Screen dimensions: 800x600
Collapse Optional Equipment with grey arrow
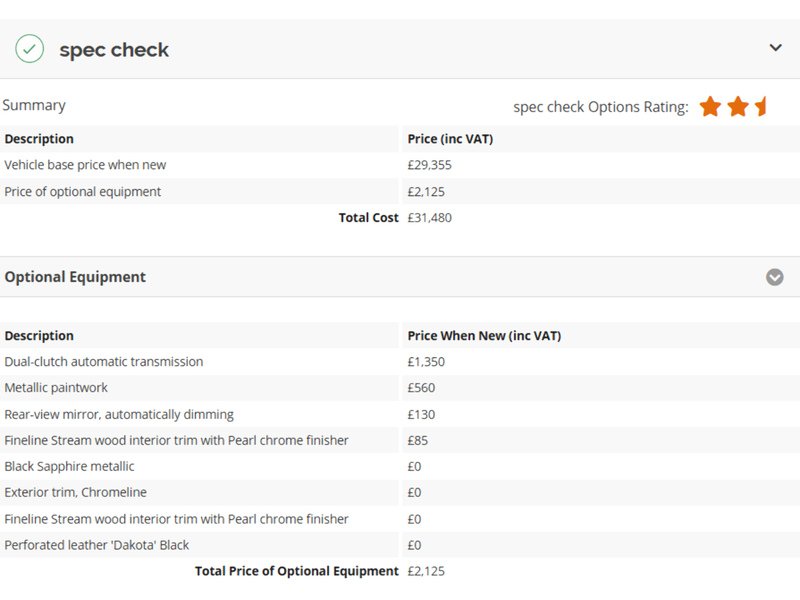(x=774, y=277)
